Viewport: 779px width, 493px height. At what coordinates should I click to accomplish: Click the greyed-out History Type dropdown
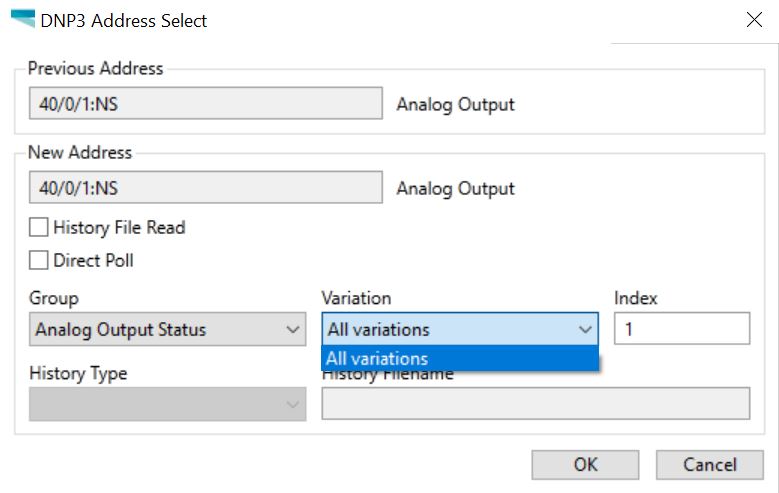click(x=167, y=404)
